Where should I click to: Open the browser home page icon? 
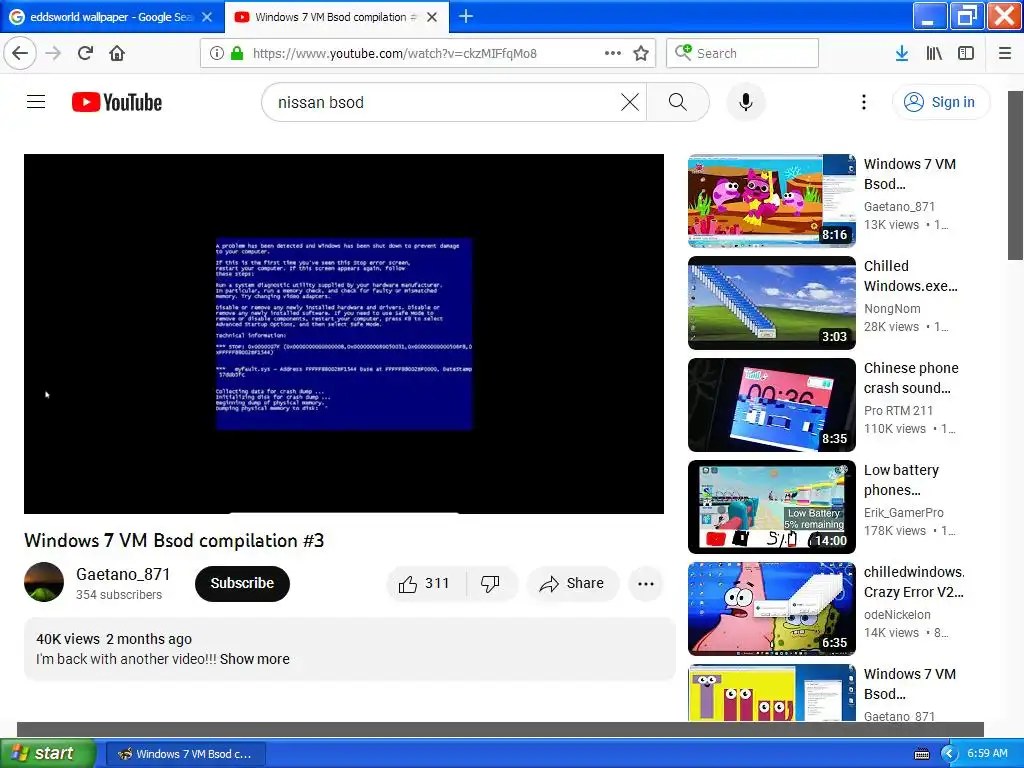tap(117, 53)
